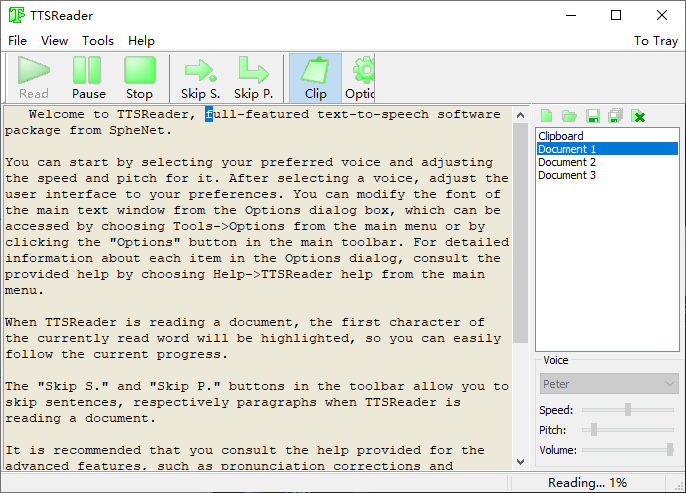This screenshot has width=686, height=493.
Task: Click the Speed slider
Action: point(628,409)
